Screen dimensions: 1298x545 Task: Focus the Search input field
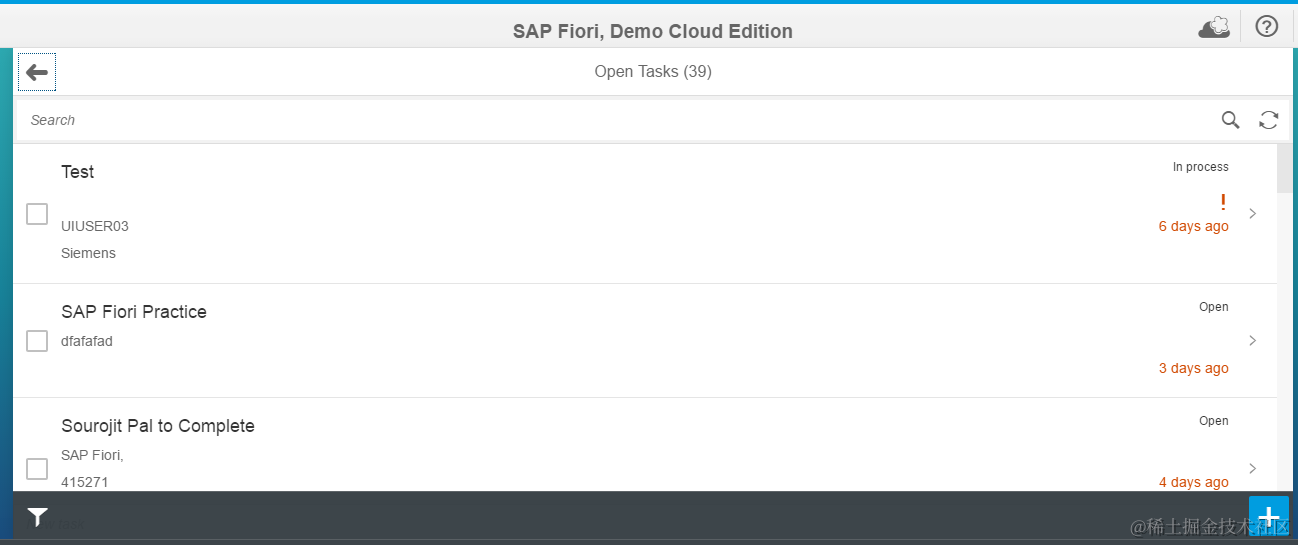coord(600,120)
